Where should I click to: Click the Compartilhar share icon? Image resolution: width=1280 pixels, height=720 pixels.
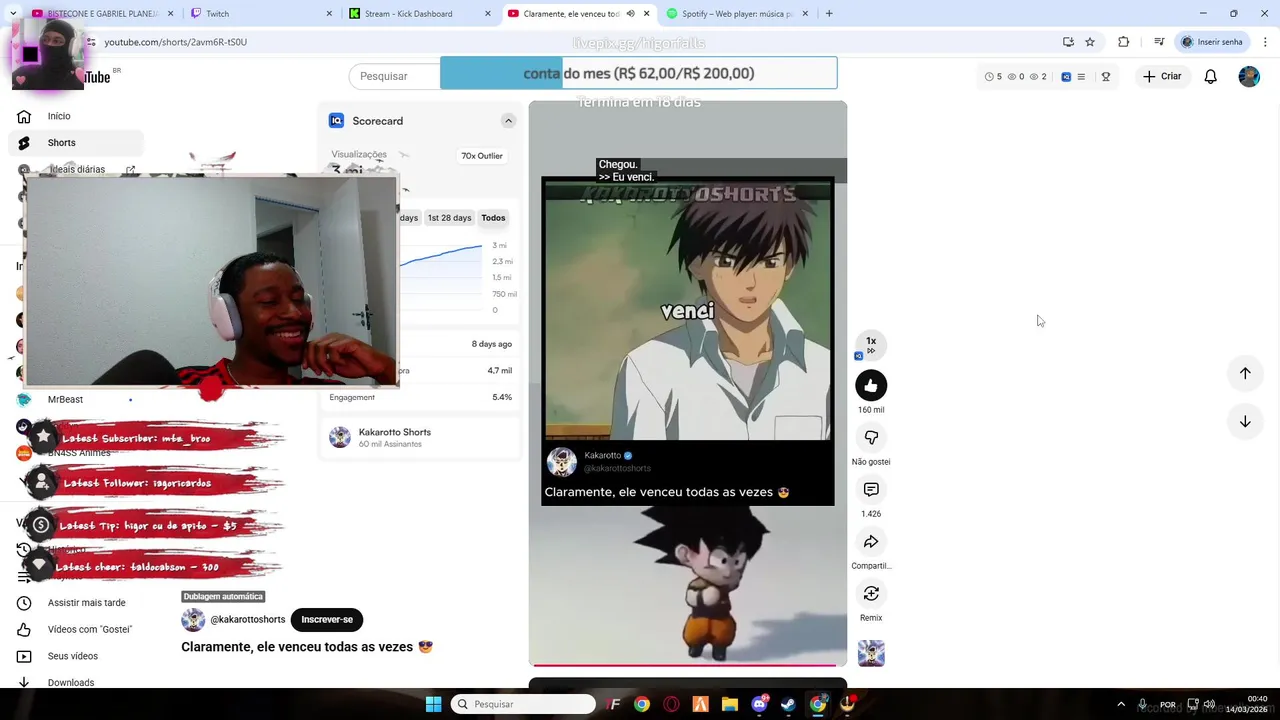tap(871, 541)
